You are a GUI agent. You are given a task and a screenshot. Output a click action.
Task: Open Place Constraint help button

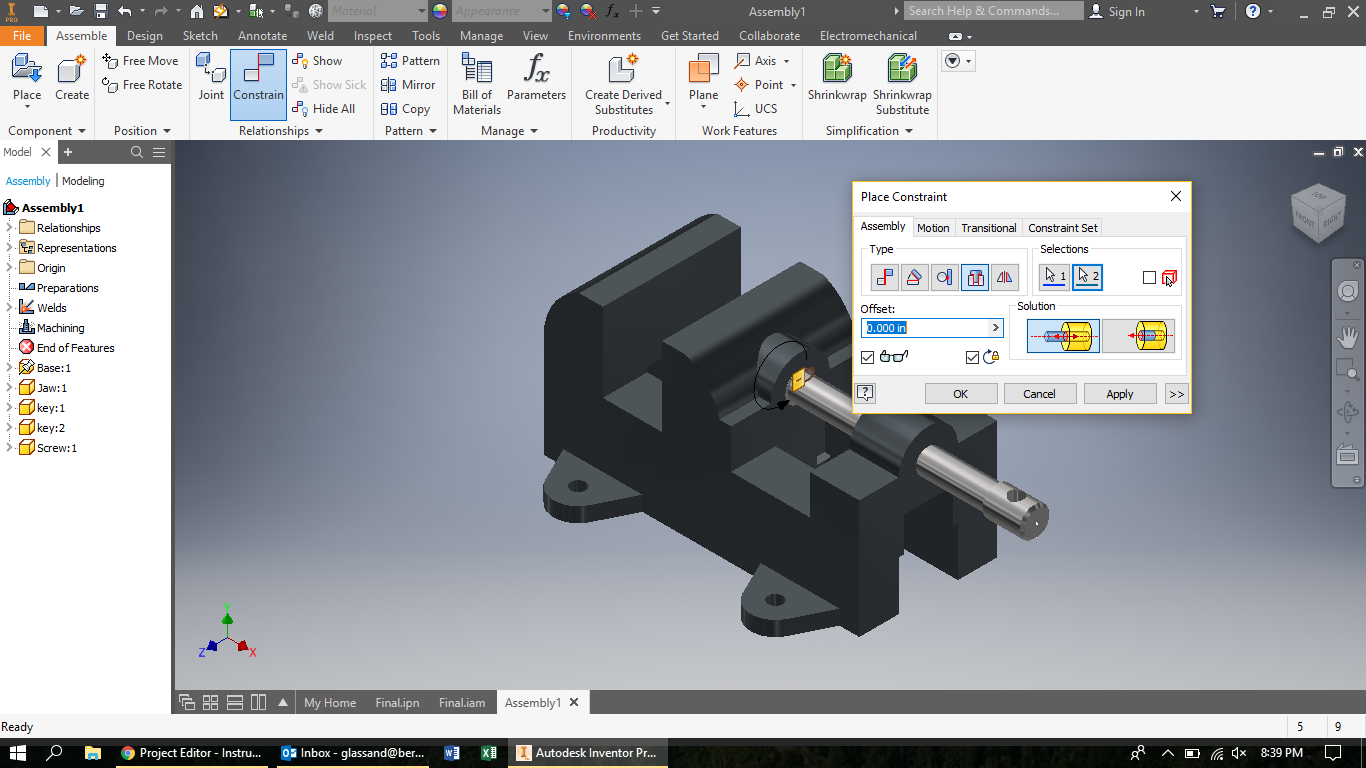tap(866, 393)
